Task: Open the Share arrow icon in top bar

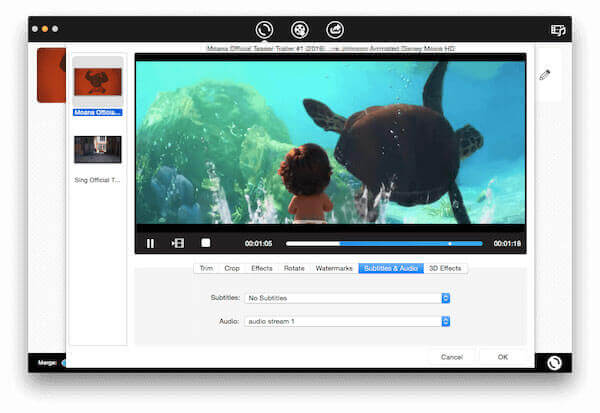Action: coord(335,30)
